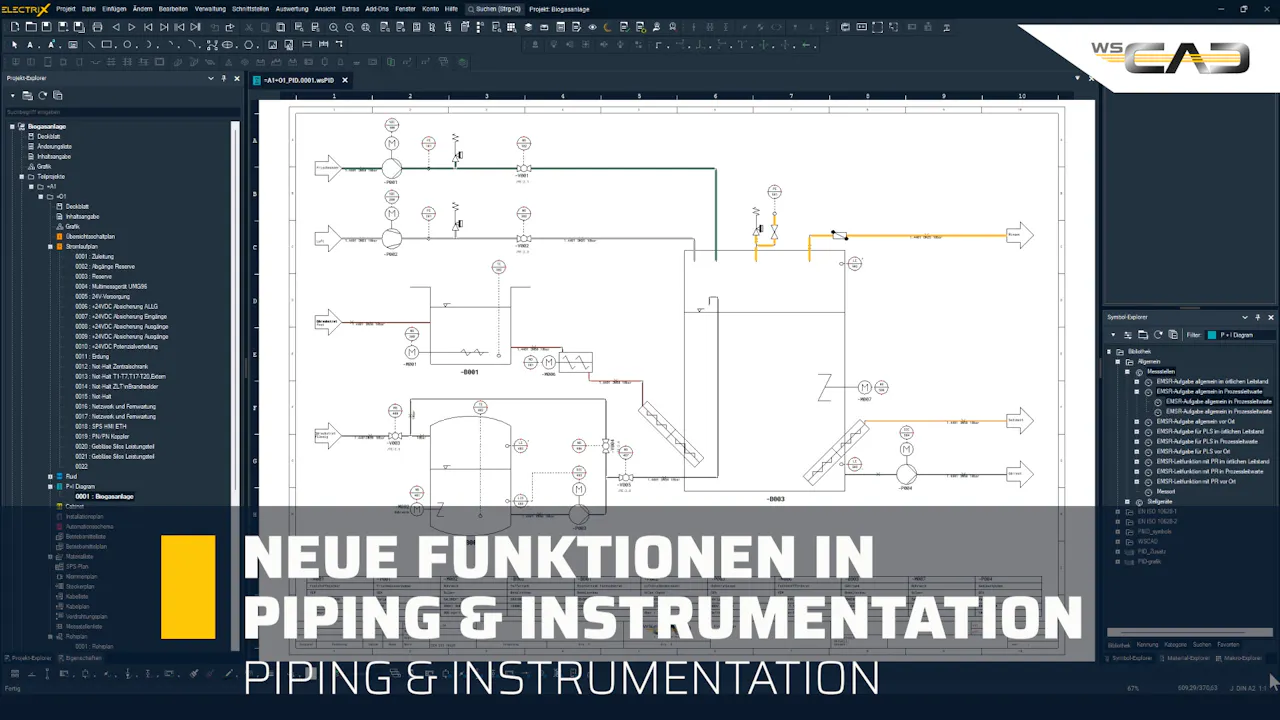Click the Redo arrow toolbar icon
The image size is (1280, 720).
click(x=230, y=27)
